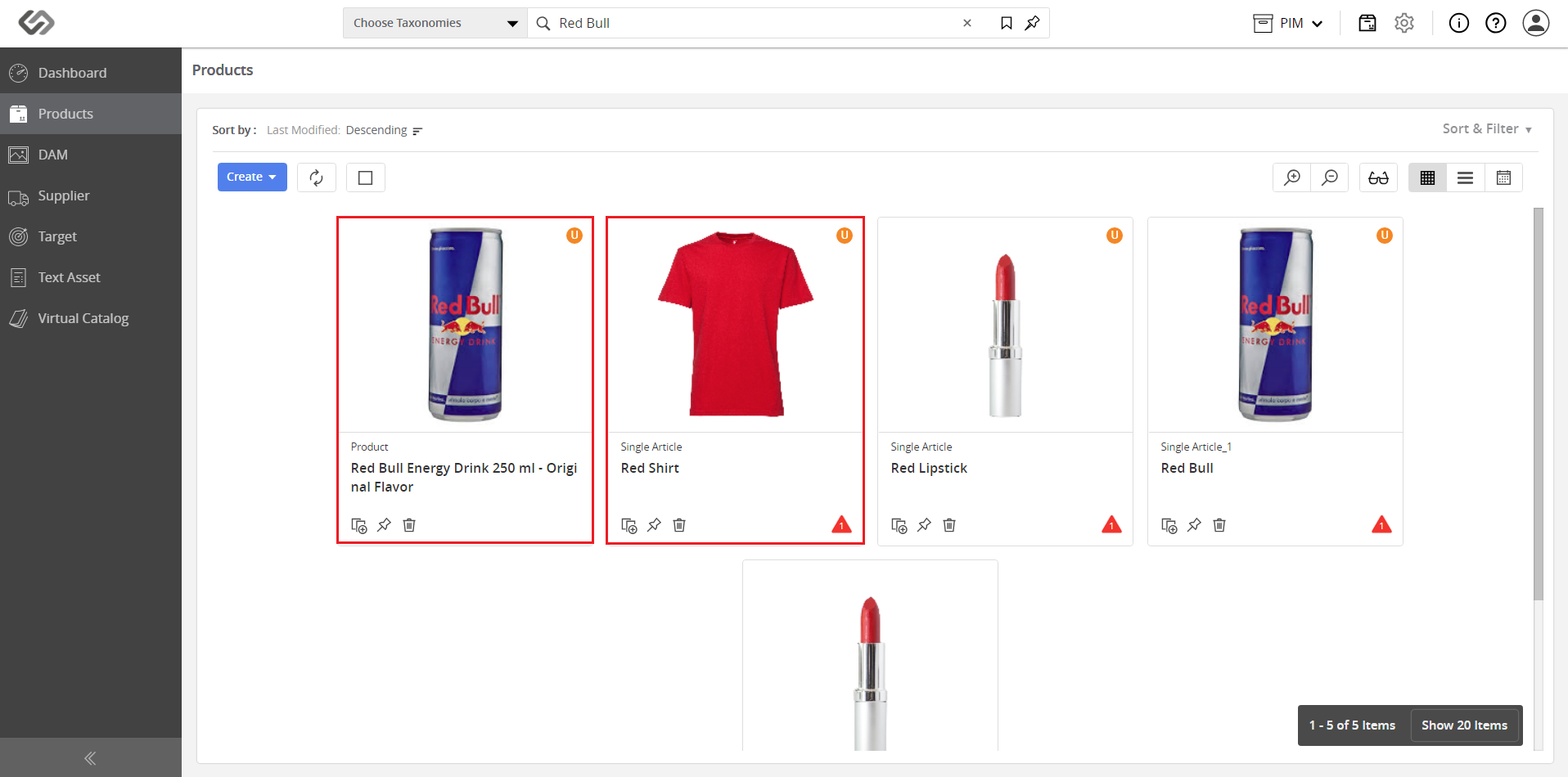
Task: Click the Red Bull Single Article_1 title
Action: pyautogui.click(x=1187, y=468)
